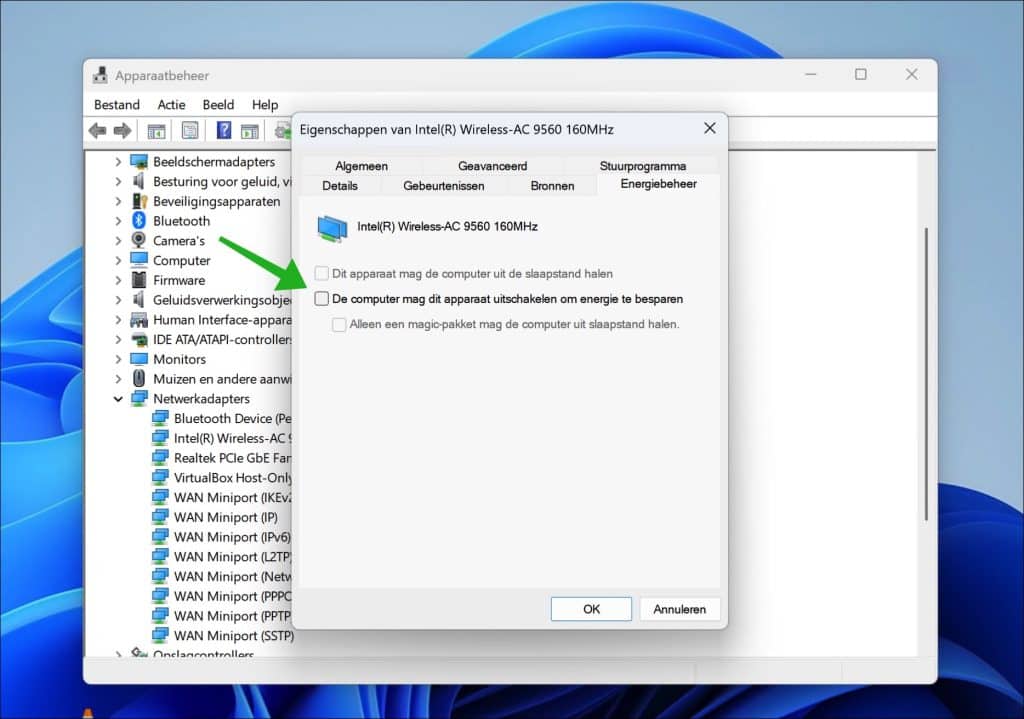The width and height of the screenshot is (1024, 719).
Task: Toggle 'Alleen een magic-pakket' checkbox
Action: tap(339, 325)
